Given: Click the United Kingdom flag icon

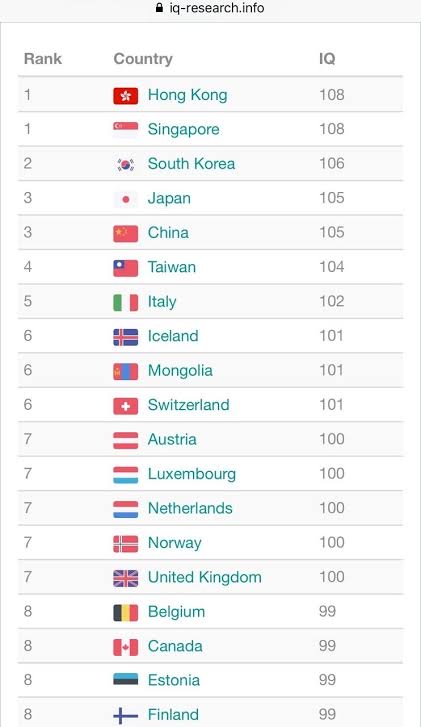Looking at the screenshot, I should point(126,578).
